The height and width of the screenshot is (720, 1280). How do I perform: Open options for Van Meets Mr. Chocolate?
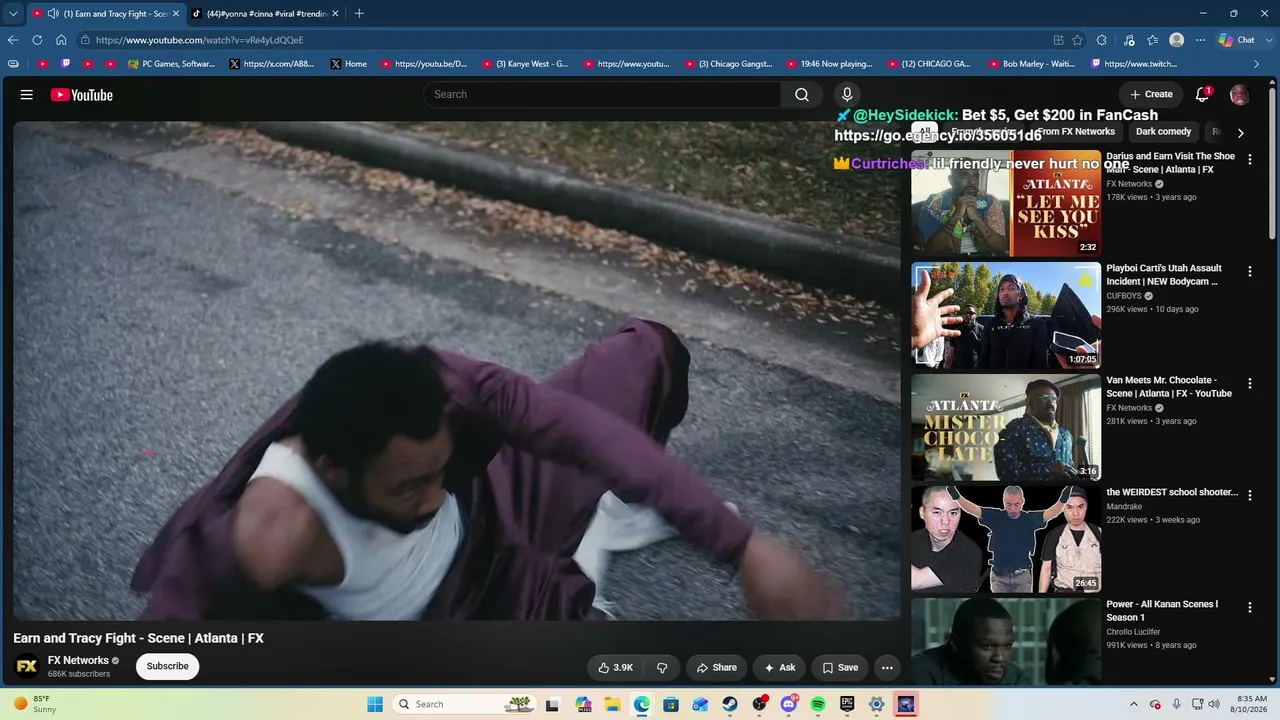click(x=1249, y=383)
